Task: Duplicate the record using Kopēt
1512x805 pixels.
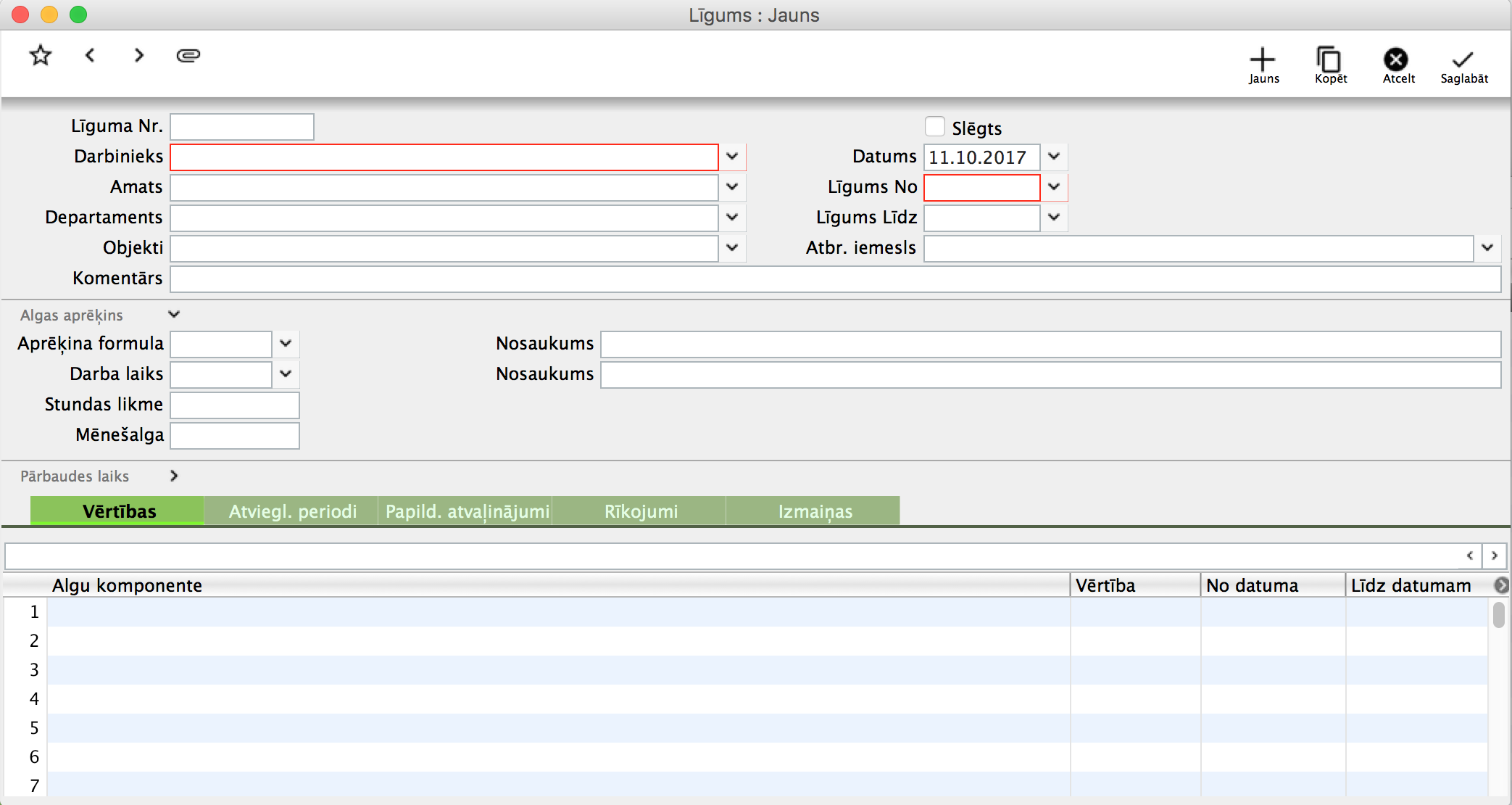Action: pyautogui.click(x=1330, y=65)
